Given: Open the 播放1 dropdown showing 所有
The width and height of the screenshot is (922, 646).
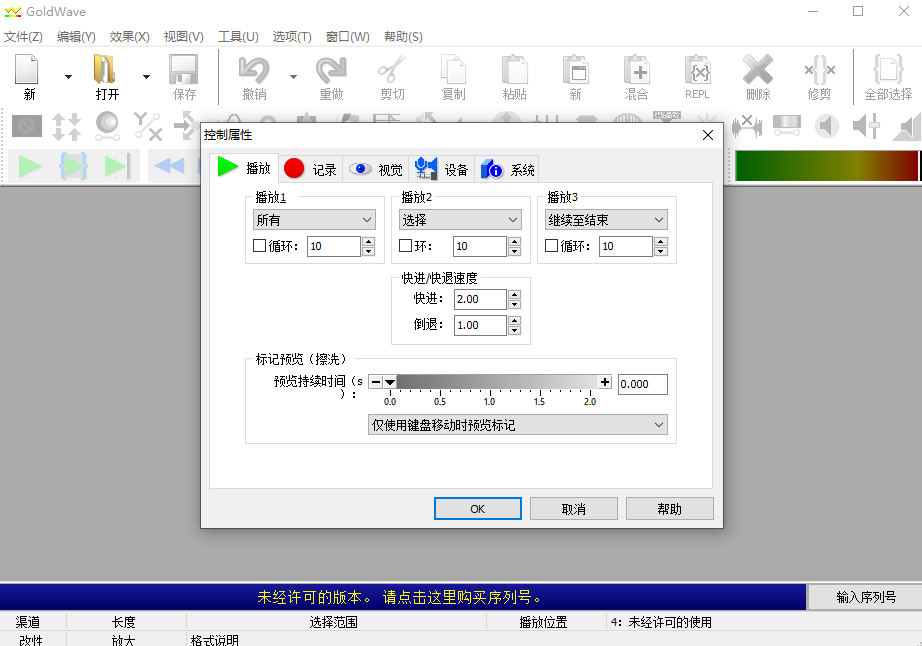Looking at the screenshot, I should [314, 220].
